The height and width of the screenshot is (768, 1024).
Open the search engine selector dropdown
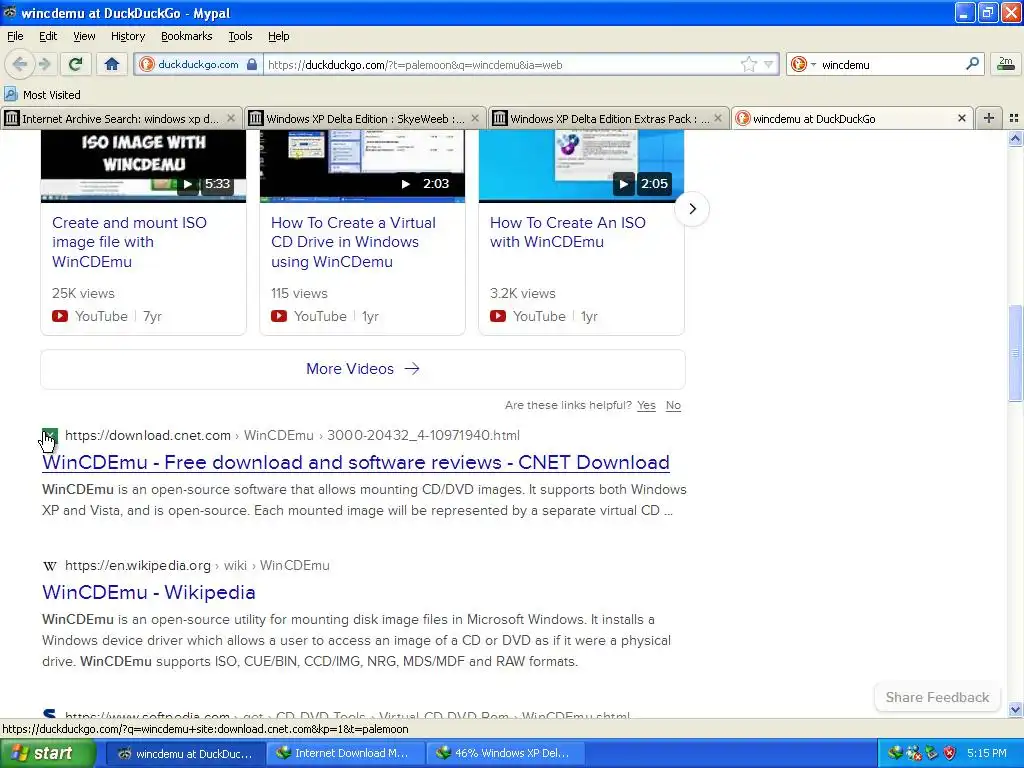pos(804,64)
